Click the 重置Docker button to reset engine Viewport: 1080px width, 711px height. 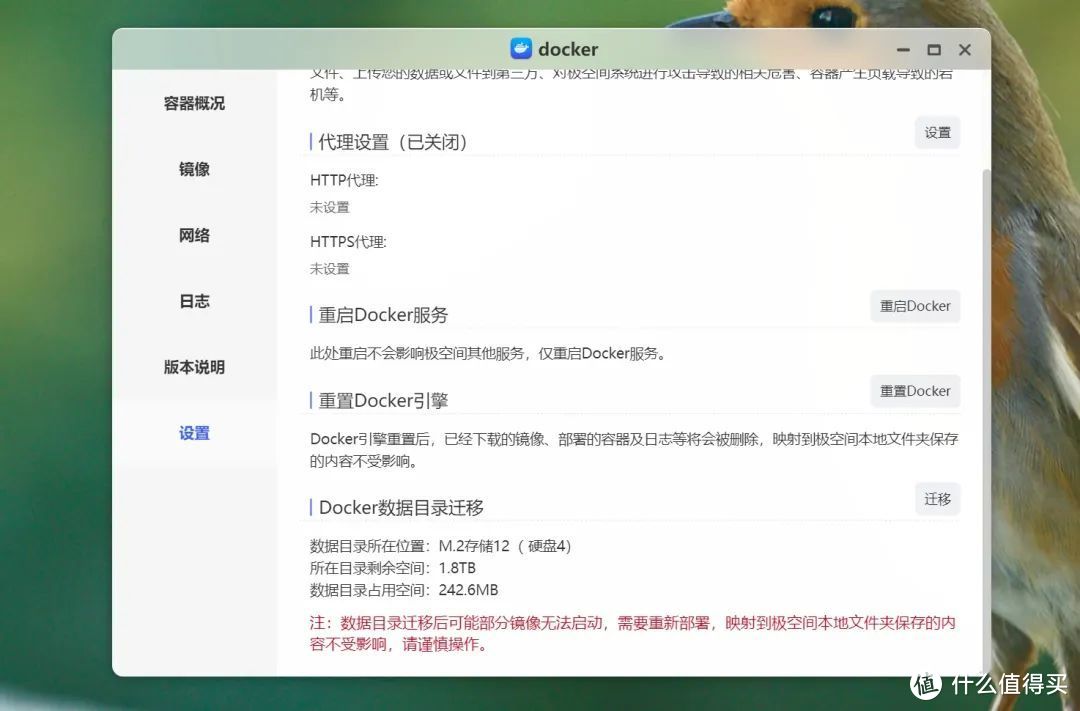914,391
